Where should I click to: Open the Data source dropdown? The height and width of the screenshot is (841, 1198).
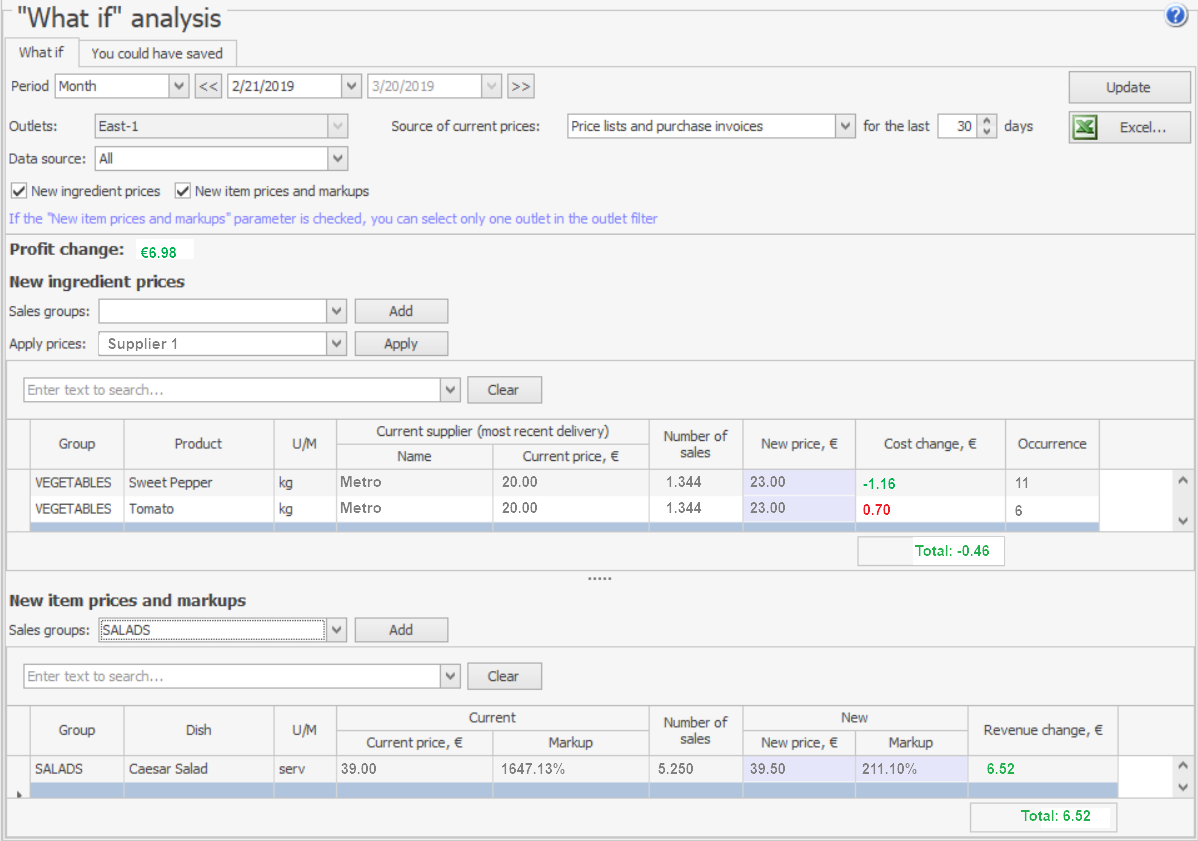337,158
